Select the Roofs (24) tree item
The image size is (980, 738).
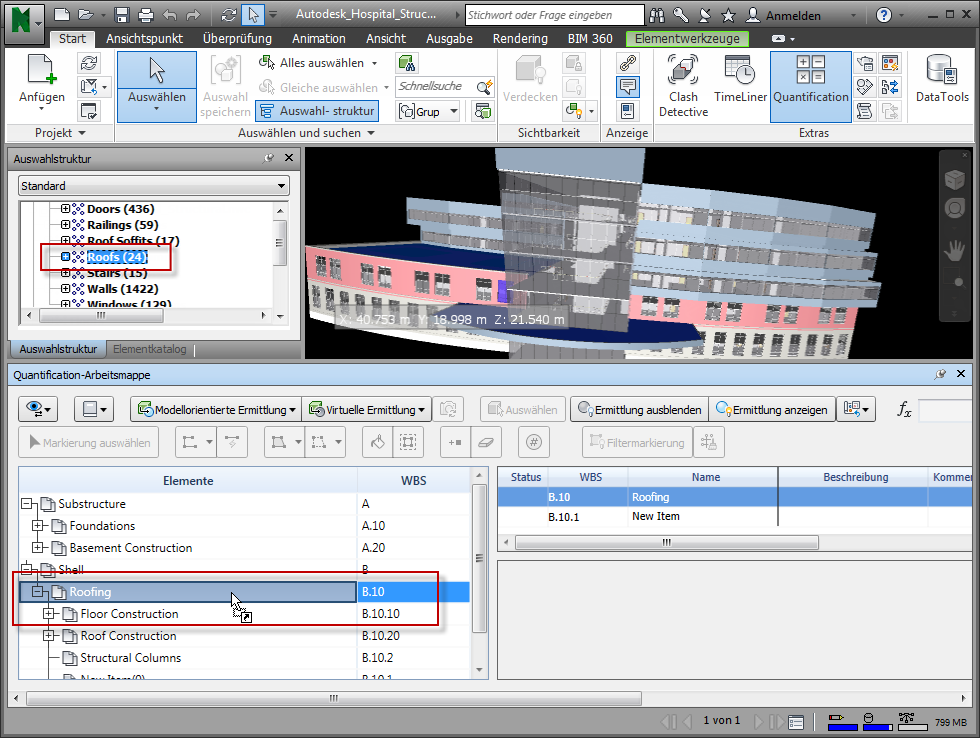[x=118, y=257]
